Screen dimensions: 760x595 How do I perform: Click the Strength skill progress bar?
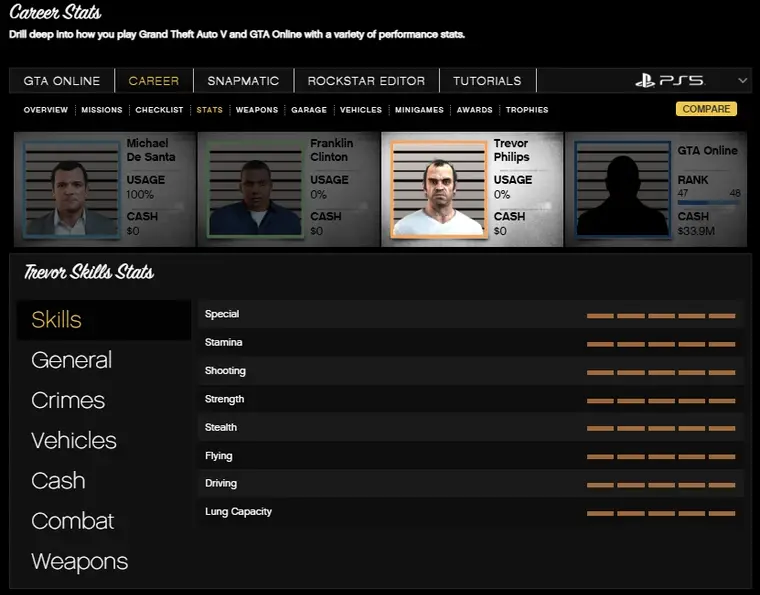click(661, 401)
